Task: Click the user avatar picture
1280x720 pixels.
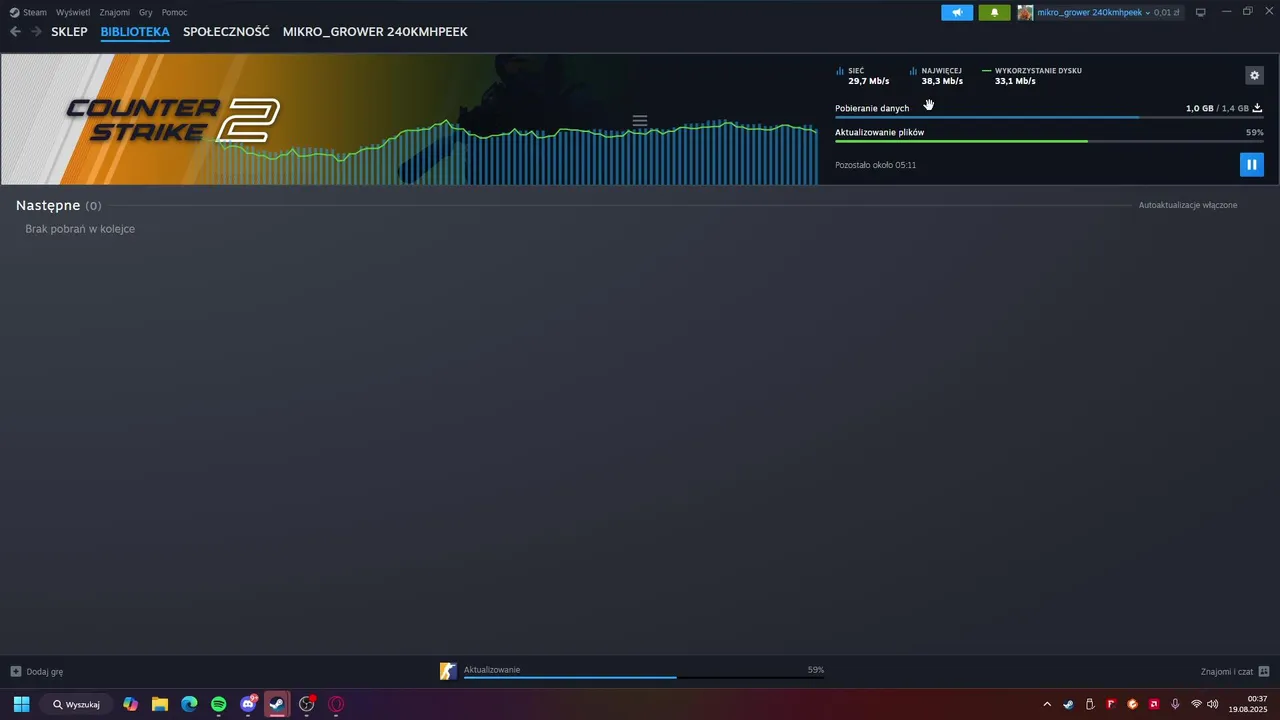Action: click(1025, 12)
